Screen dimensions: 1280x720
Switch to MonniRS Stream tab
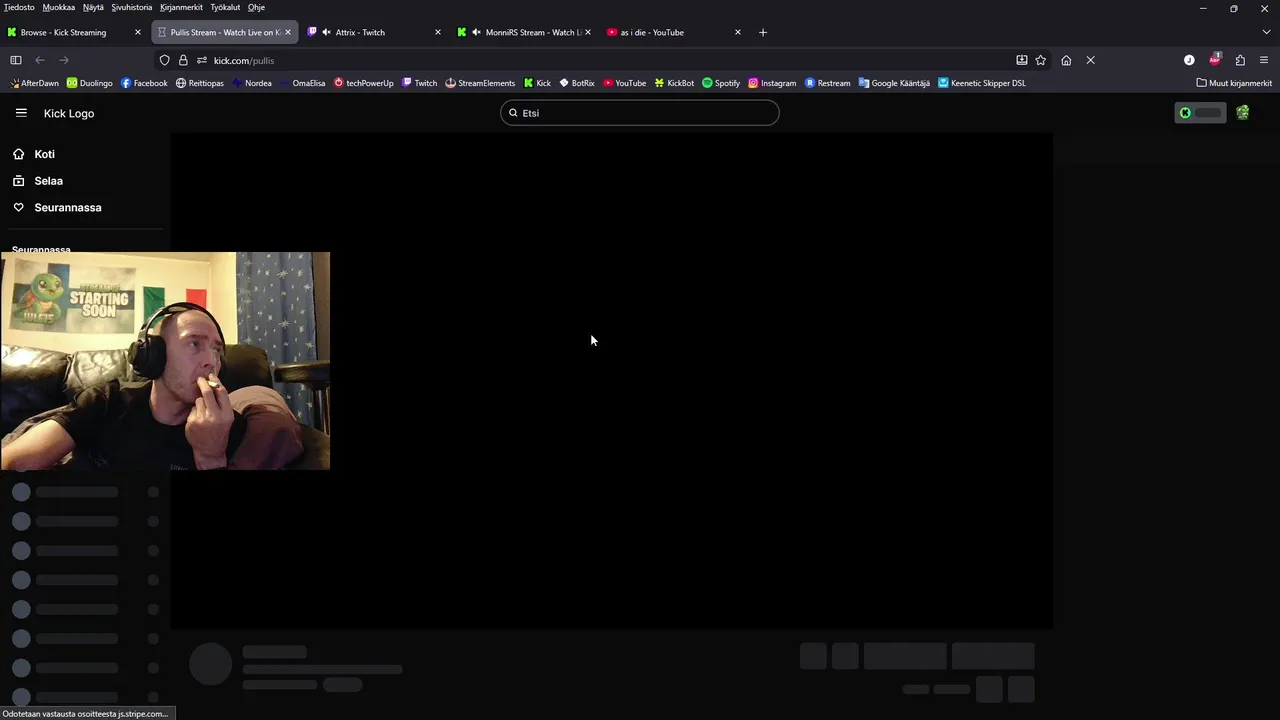(524, 32)
